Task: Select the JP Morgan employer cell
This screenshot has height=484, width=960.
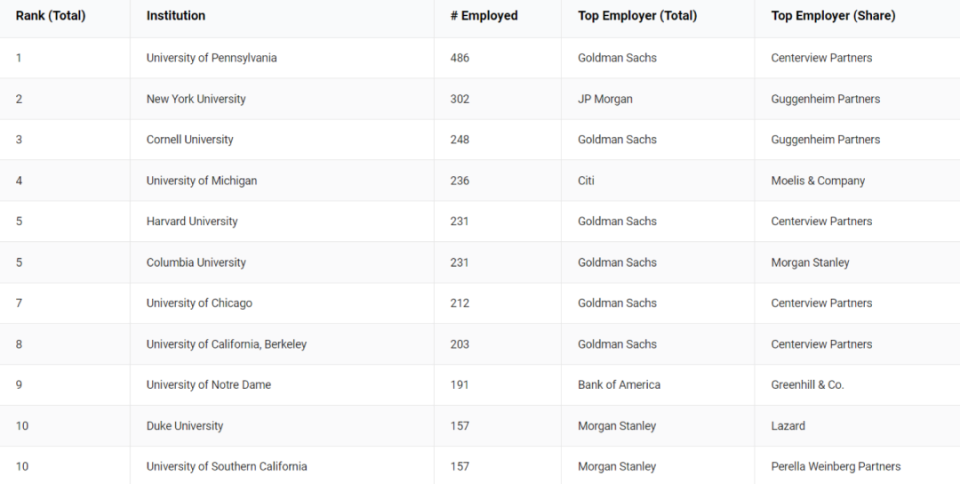Action: pyautogui.click(x=605, y=99)
